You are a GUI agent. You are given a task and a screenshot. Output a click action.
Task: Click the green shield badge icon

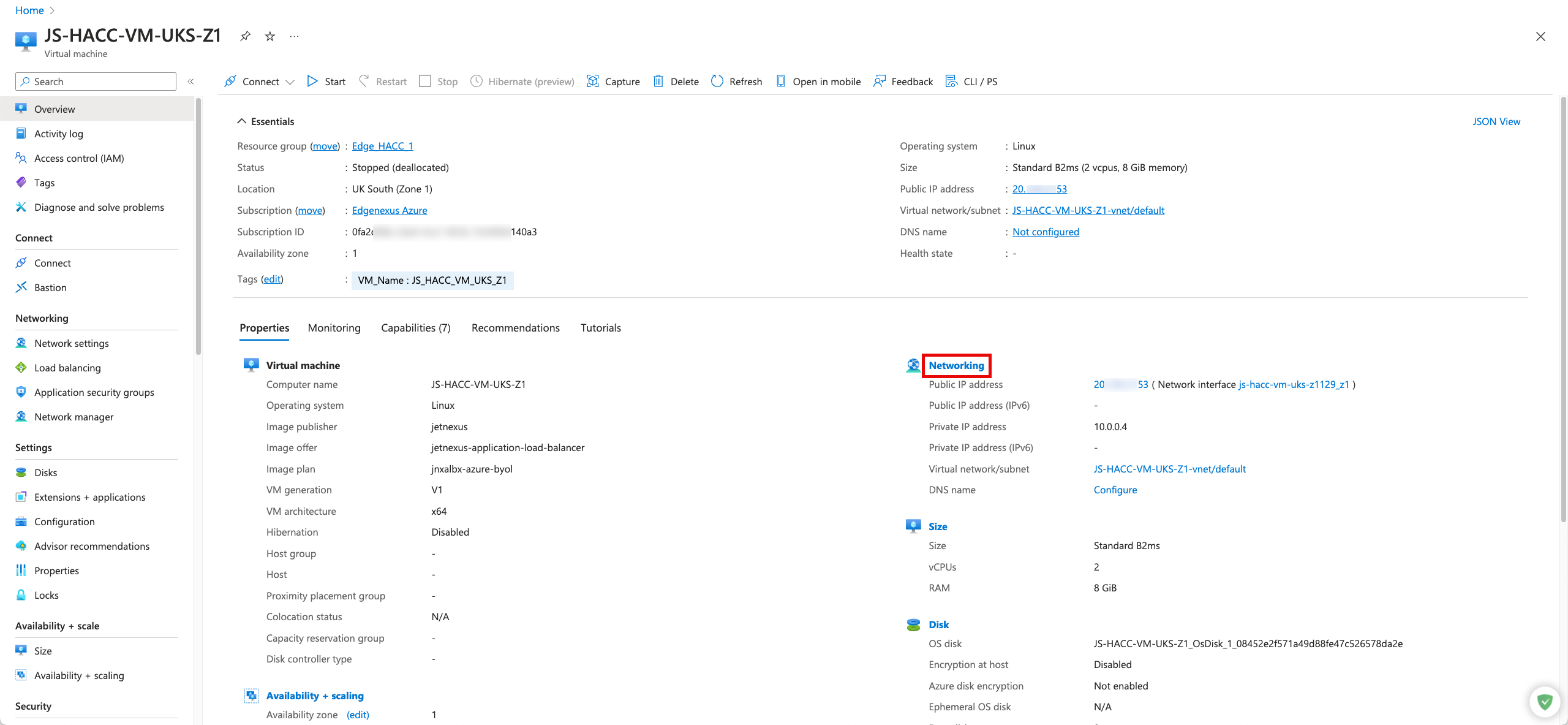click(1545, 702)
